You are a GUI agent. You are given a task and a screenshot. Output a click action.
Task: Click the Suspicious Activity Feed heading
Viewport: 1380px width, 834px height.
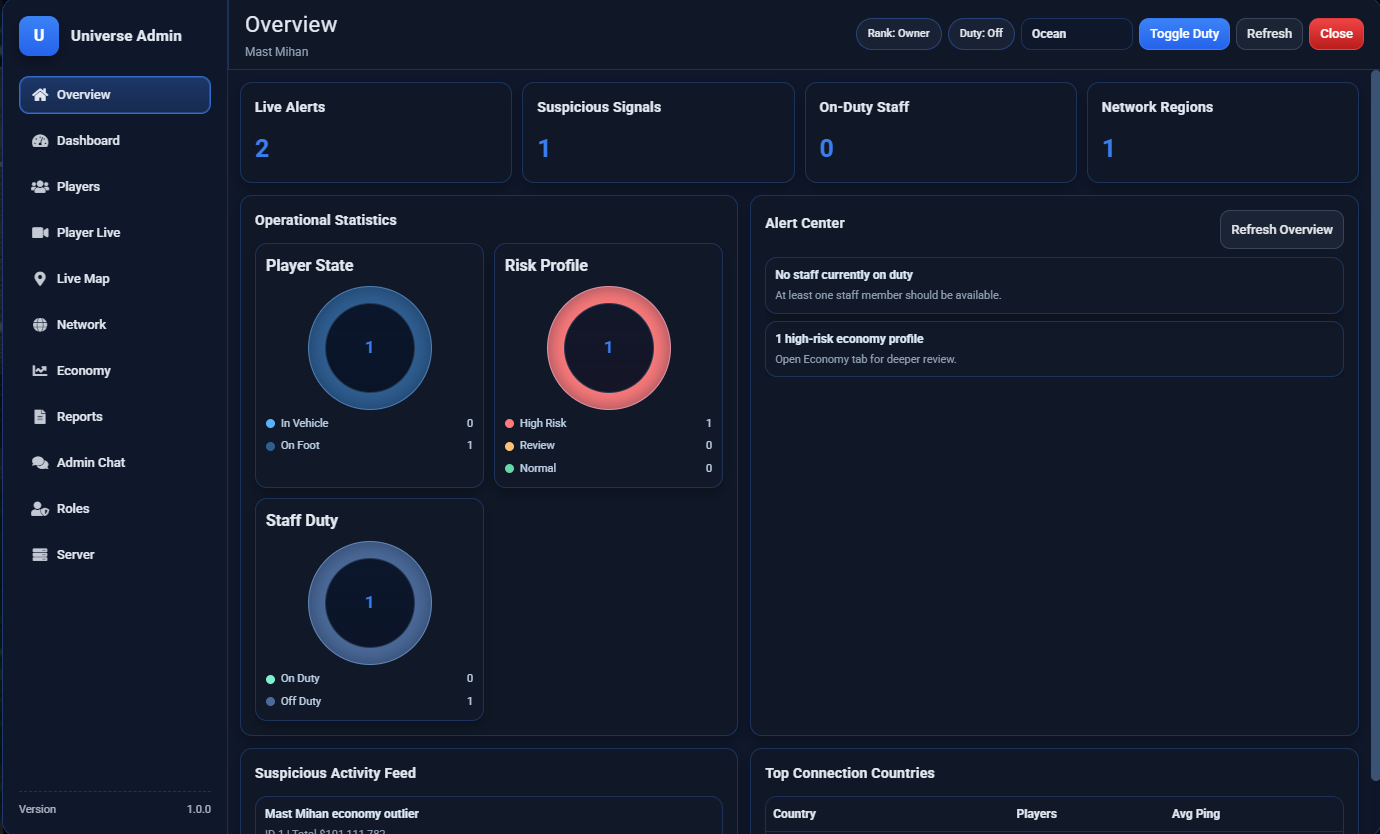(335, 773)
